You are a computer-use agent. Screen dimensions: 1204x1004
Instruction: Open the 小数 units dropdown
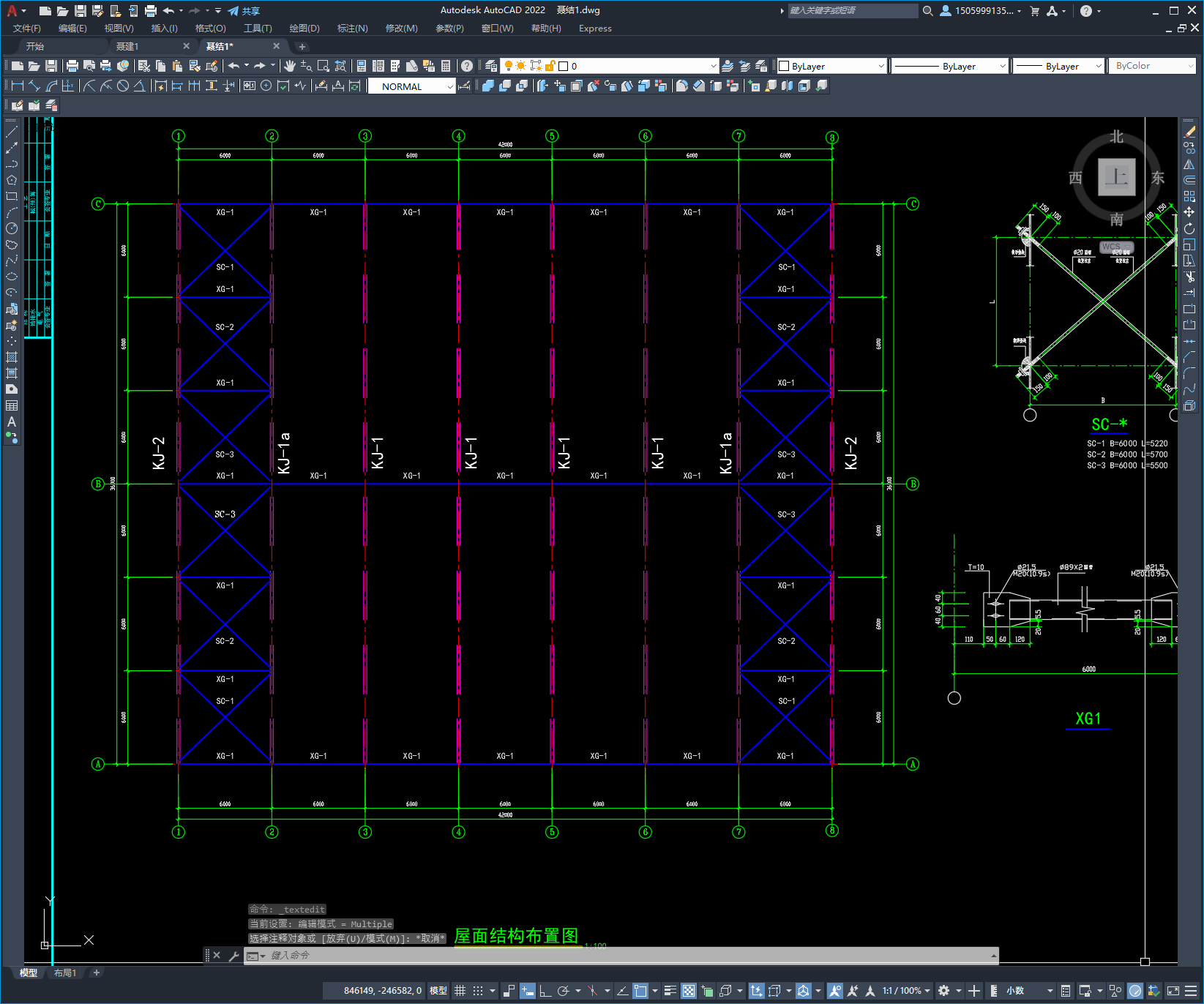pyautogui.click(x=1030, y=991)
